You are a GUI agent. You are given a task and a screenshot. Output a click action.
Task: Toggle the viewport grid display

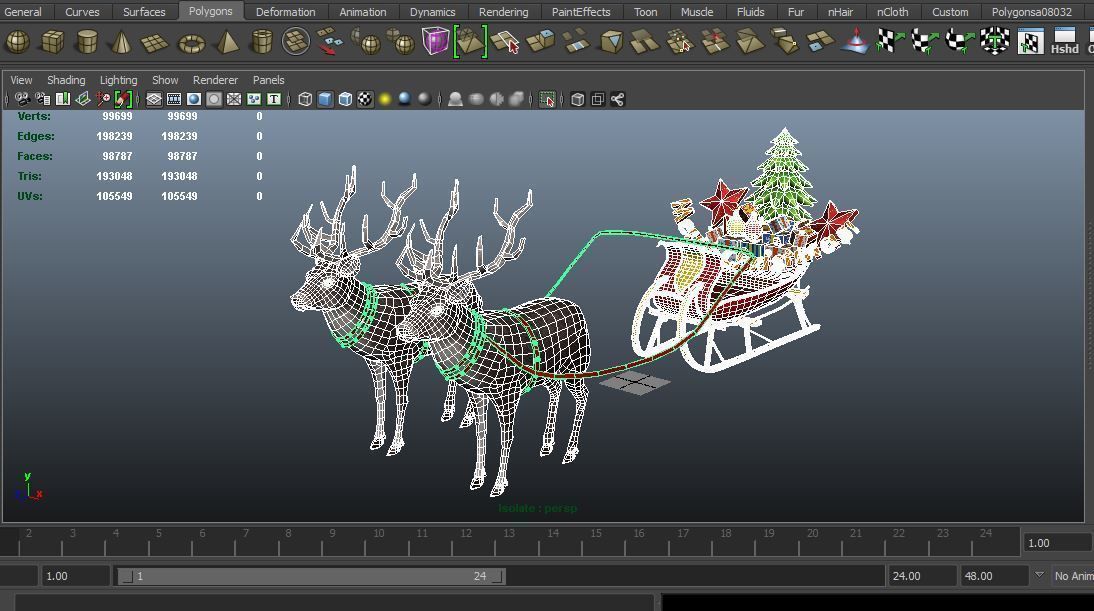pos(153,99)
